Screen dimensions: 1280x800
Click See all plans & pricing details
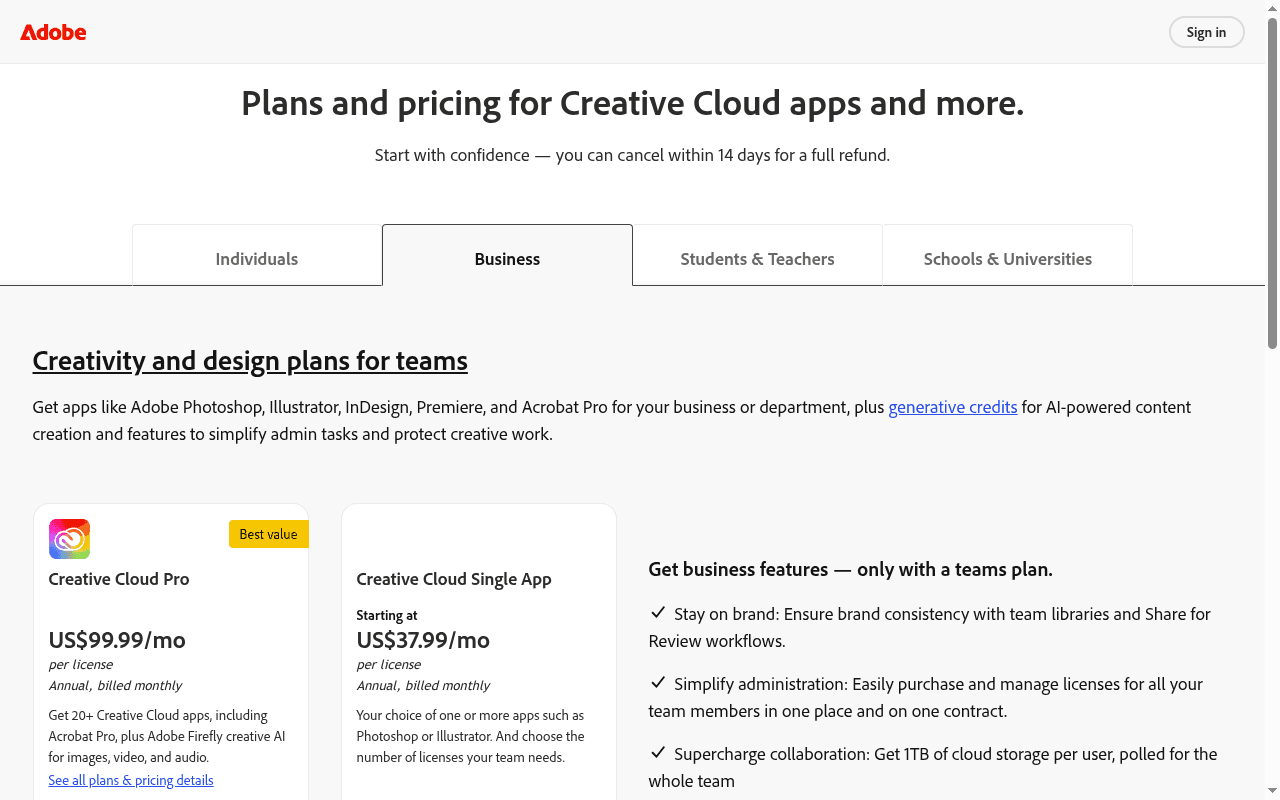(x=131, y=780)
